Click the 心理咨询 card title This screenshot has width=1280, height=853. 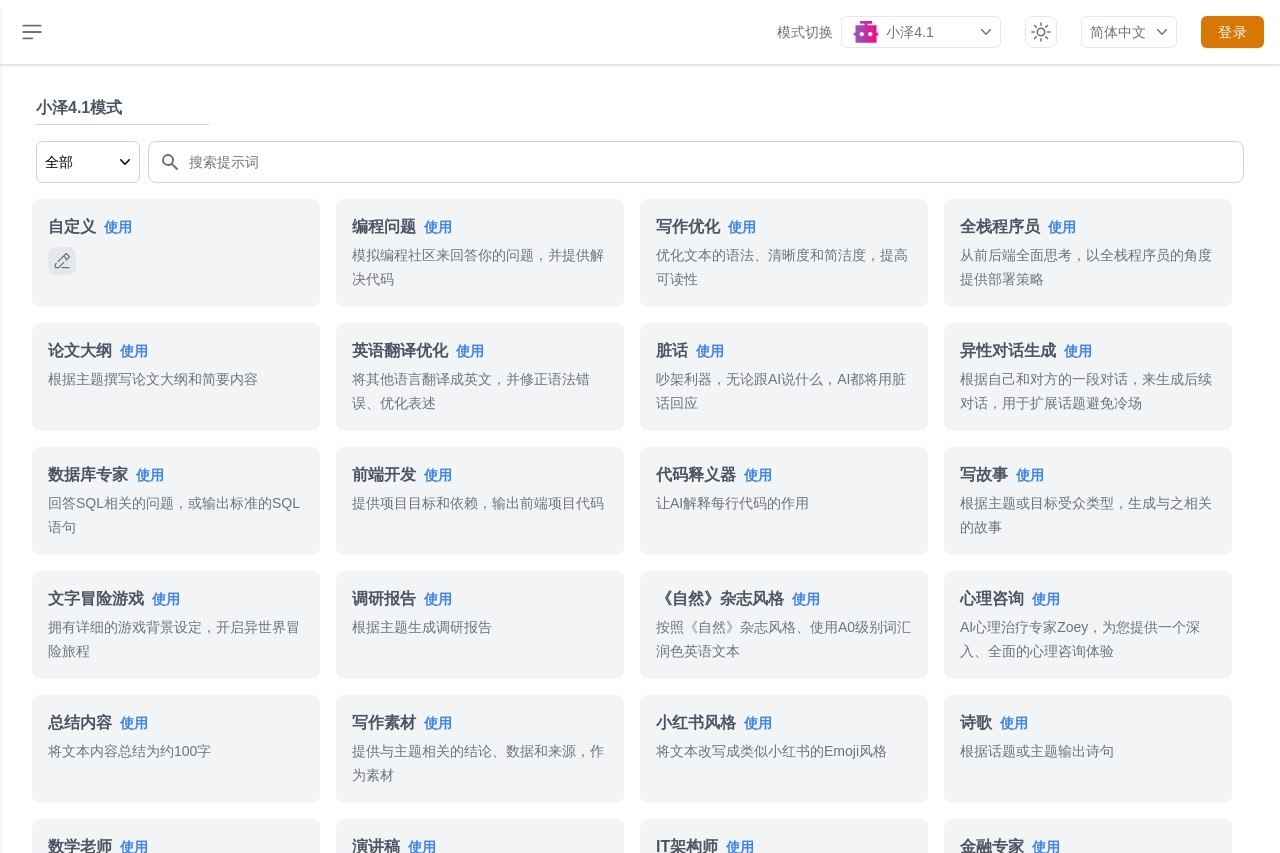992,598
